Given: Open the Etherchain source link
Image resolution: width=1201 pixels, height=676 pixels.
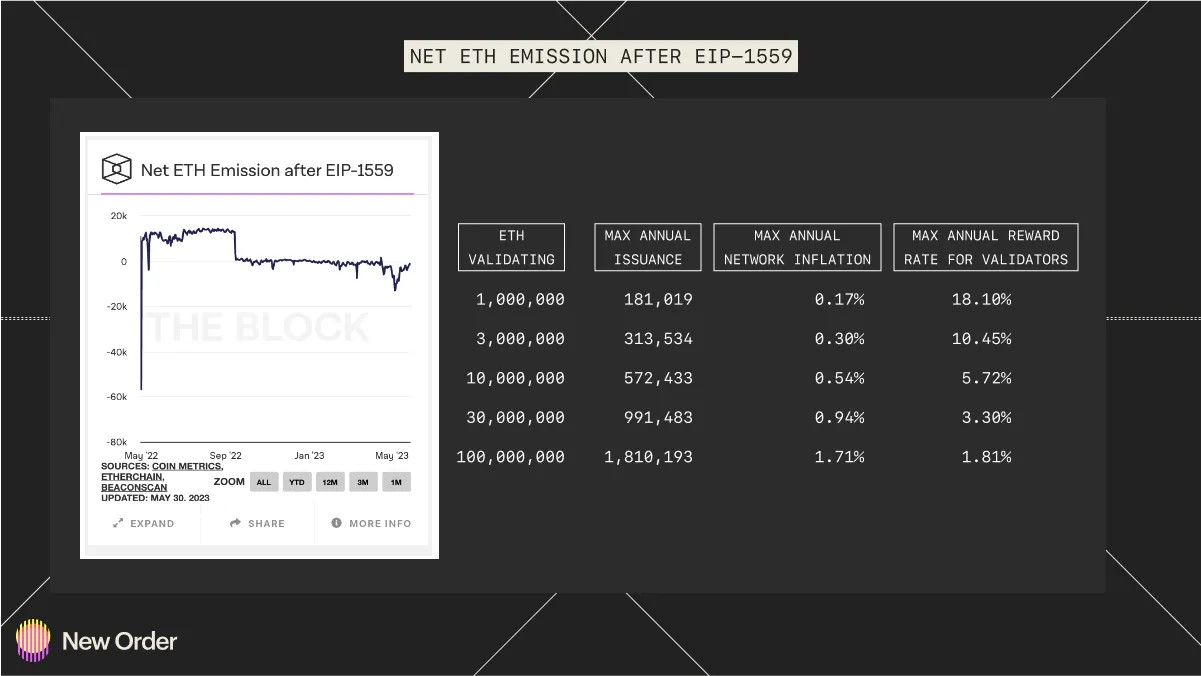Looking at the screenshot, I should pos(132,477).
